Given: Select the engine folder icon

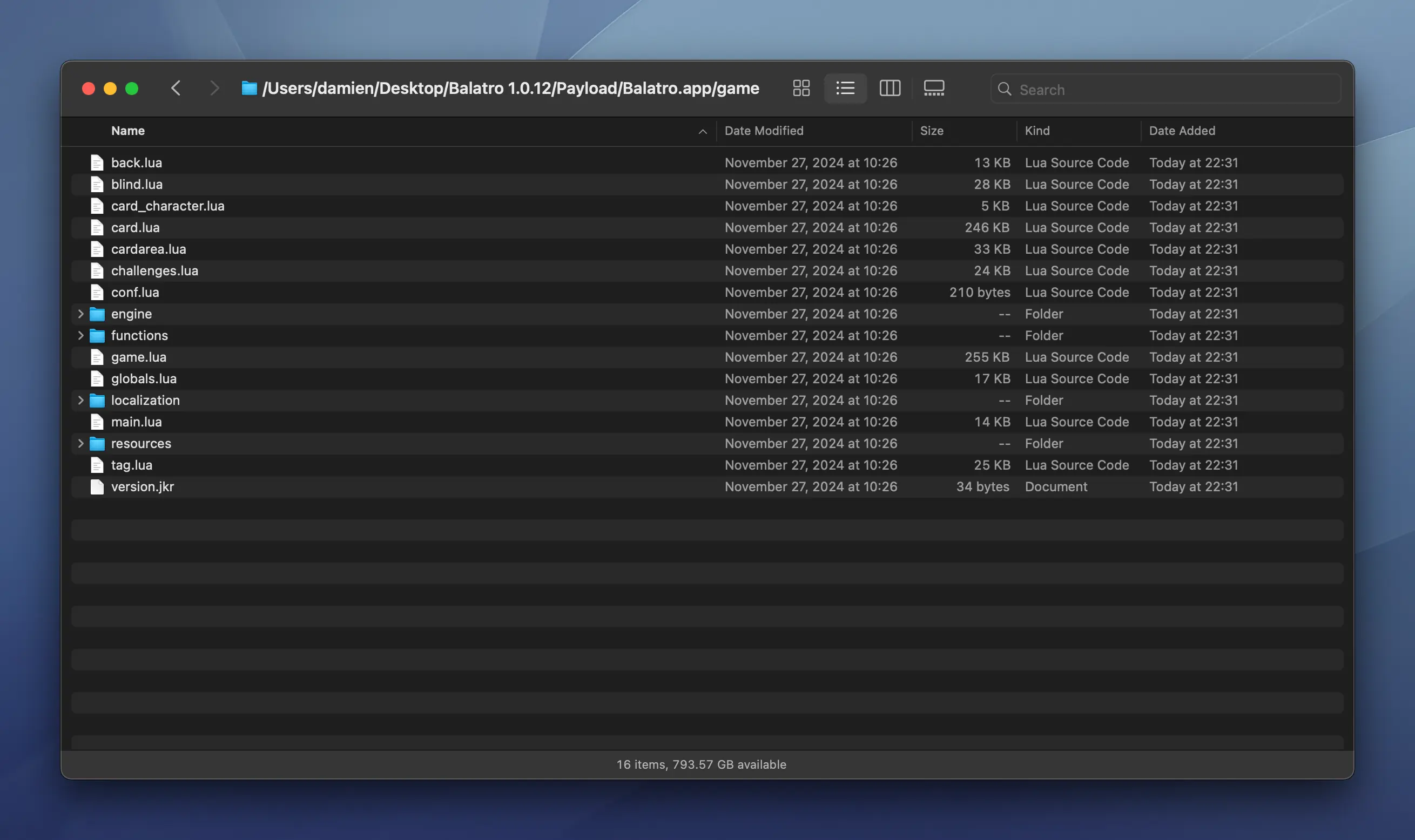Looking at the screenshot, I should [x=97, y=314].
